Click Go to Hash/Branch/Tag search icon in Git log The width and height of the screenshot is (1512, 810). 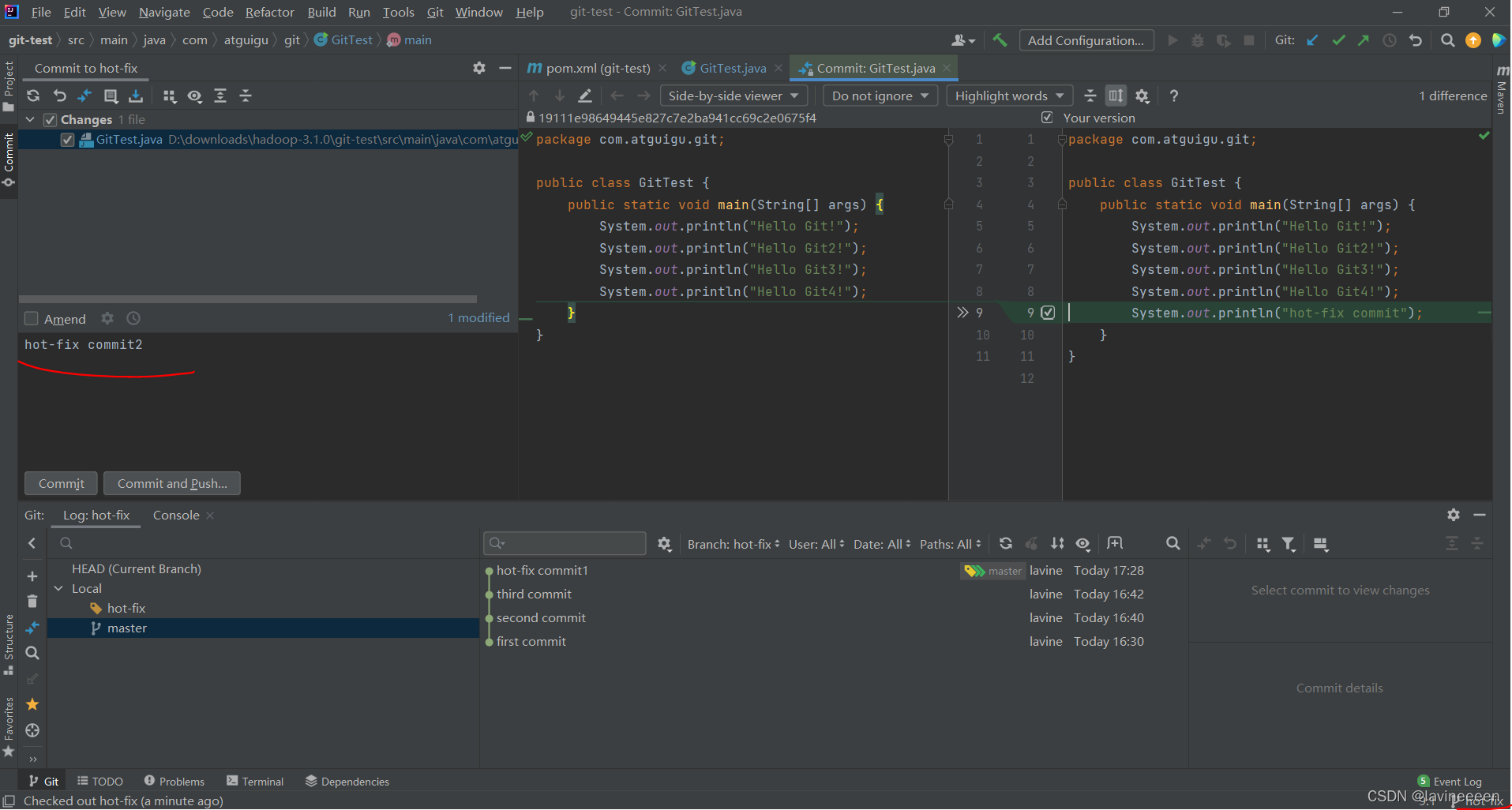click(1172, 543)
